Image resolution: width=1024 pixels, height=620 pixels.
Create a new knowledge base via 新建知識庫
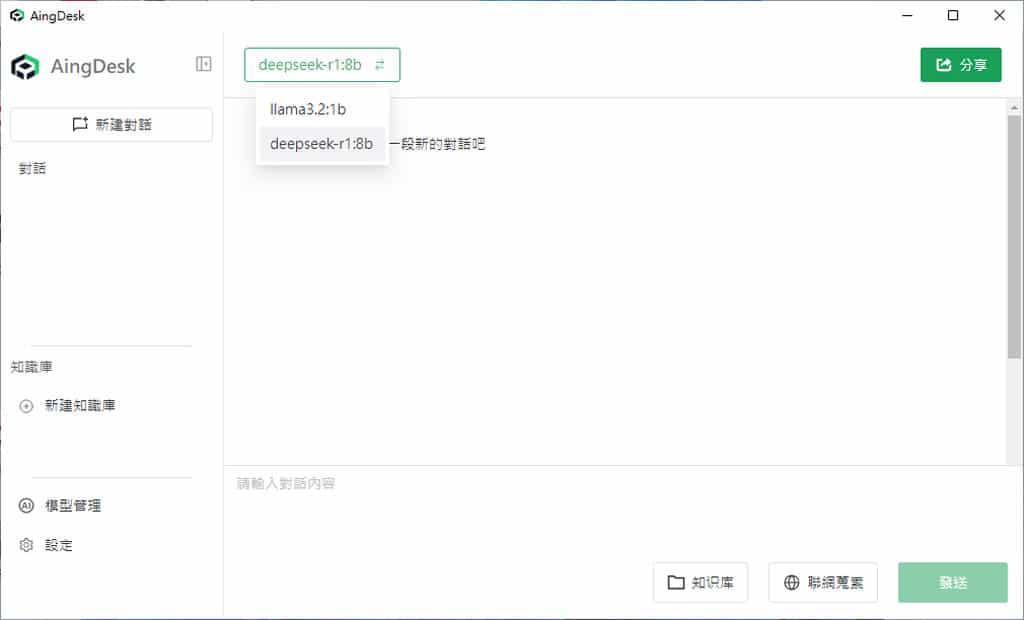(x=68, y=406)
